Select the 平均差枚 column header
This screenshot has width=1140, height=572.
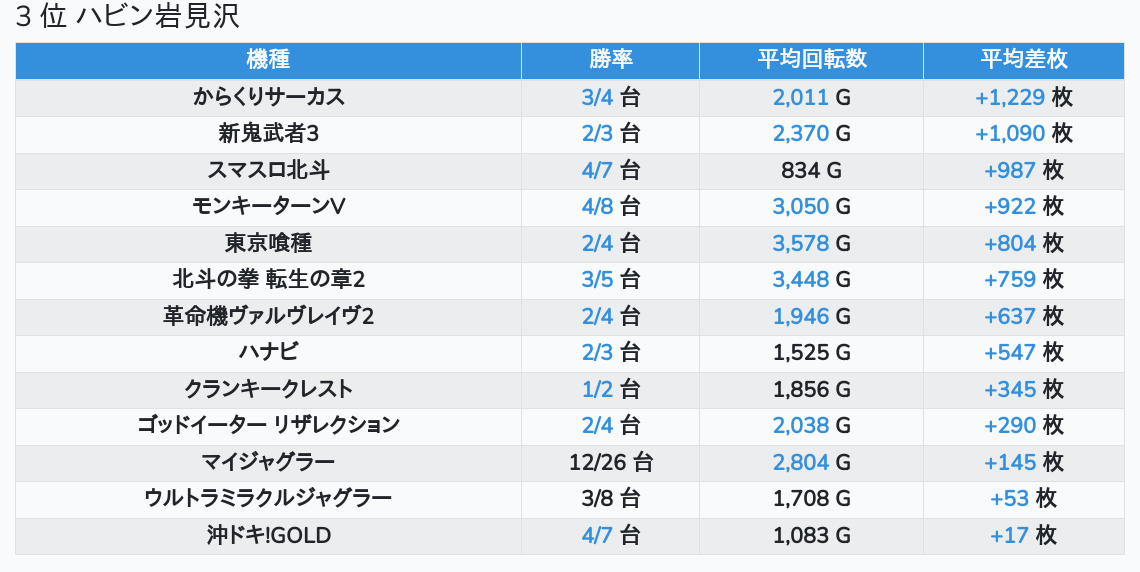click(x=1023, y=60)
